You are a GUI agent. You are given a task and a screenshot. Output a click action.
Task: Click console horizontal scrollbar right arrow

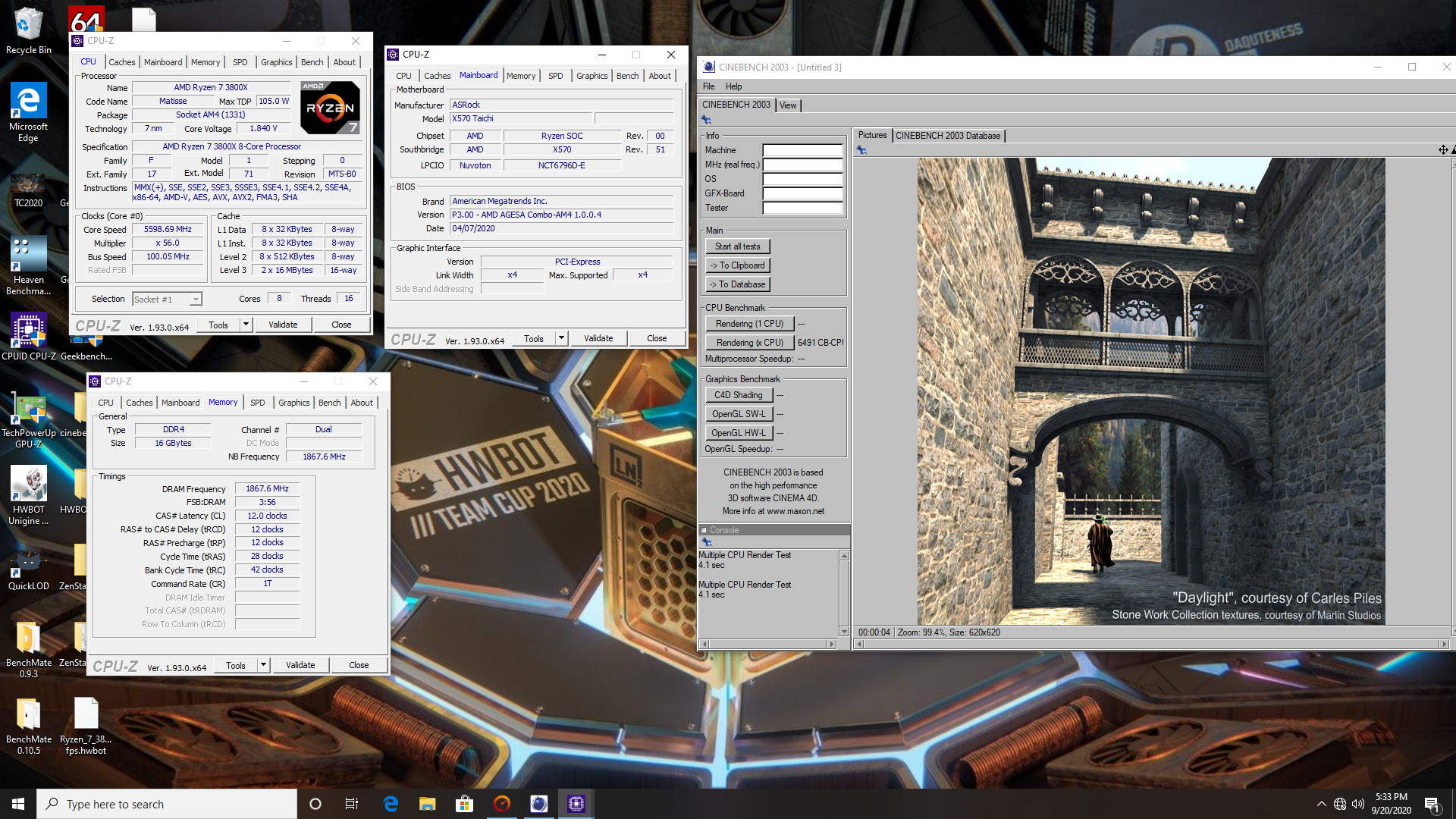[x=831, y=645]
